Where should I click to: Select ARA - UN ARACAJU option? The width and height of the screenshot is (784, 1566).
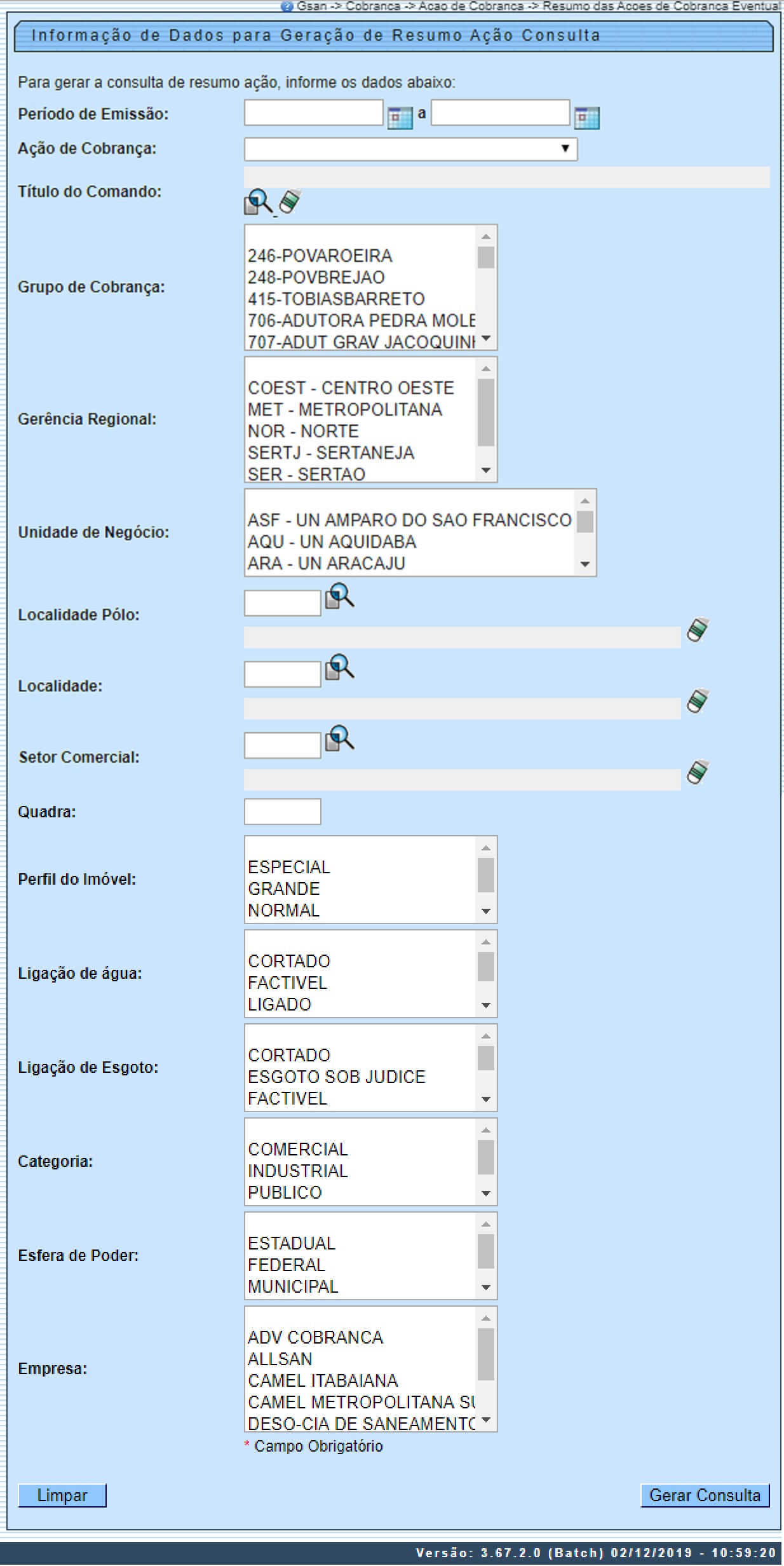[327, 563]
